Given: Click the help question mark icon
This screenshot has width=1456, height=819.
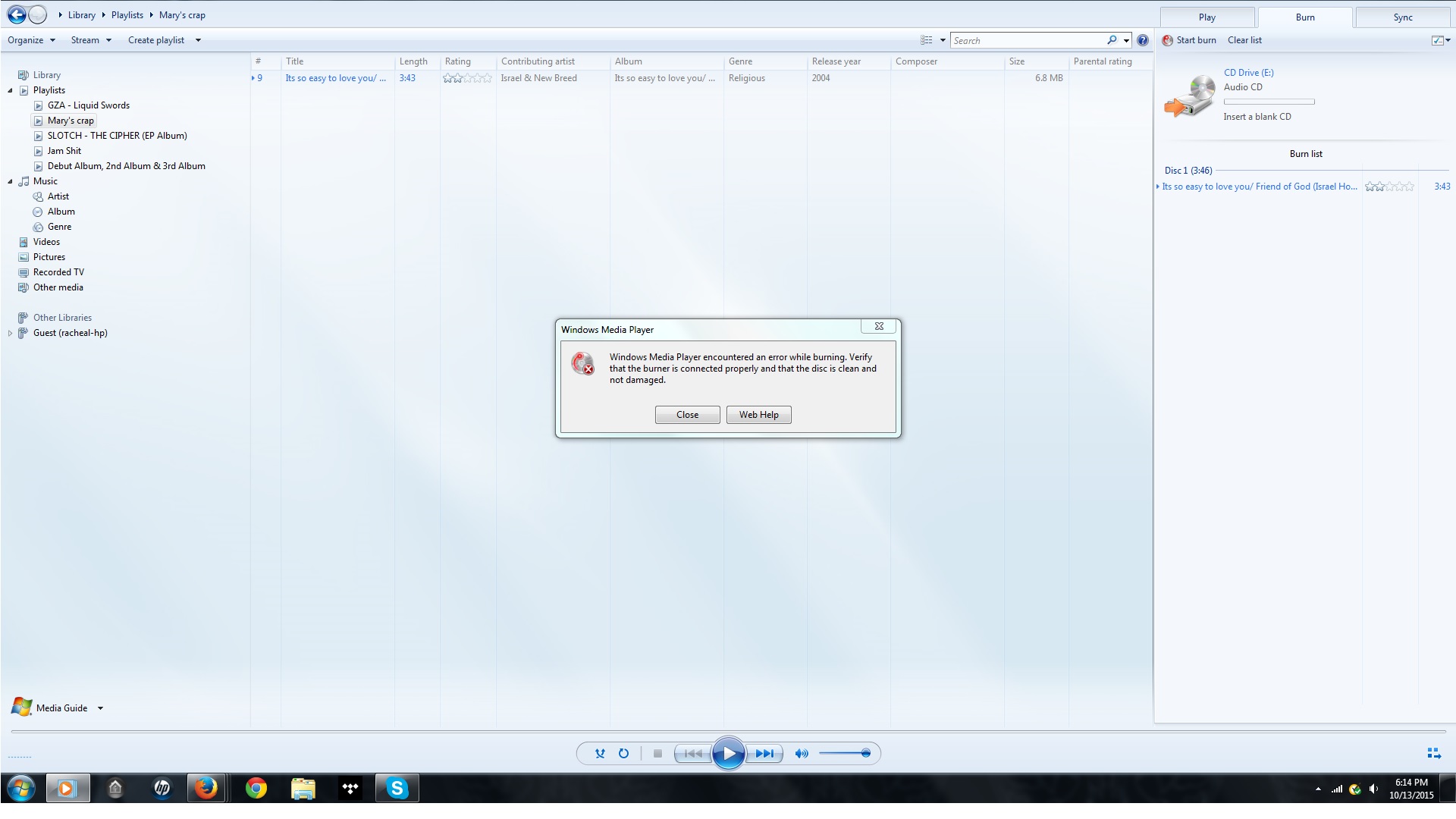Looking at the screenshot, I should pos(1143,40).
